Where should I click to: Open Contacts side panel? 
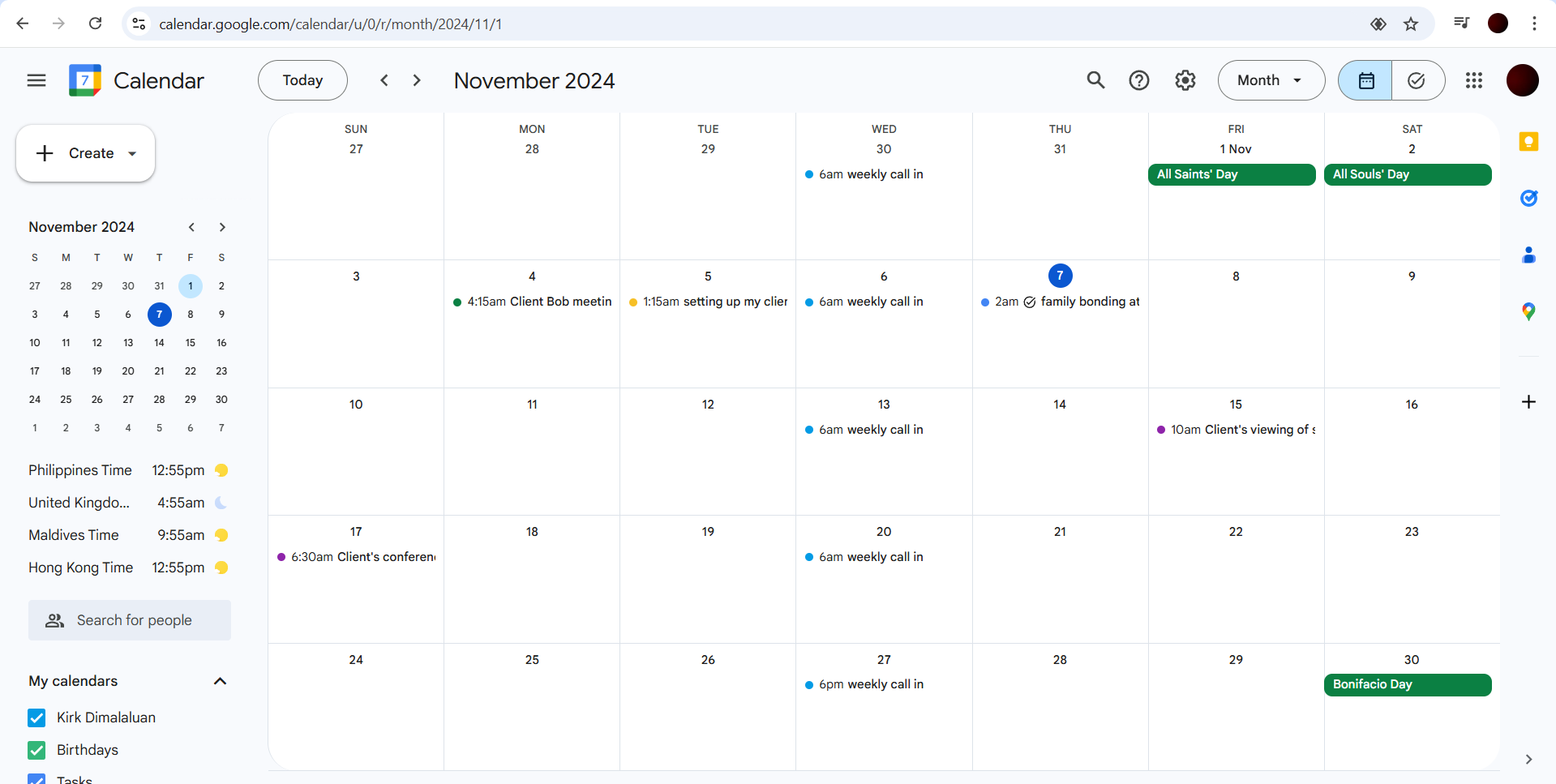1528,255
